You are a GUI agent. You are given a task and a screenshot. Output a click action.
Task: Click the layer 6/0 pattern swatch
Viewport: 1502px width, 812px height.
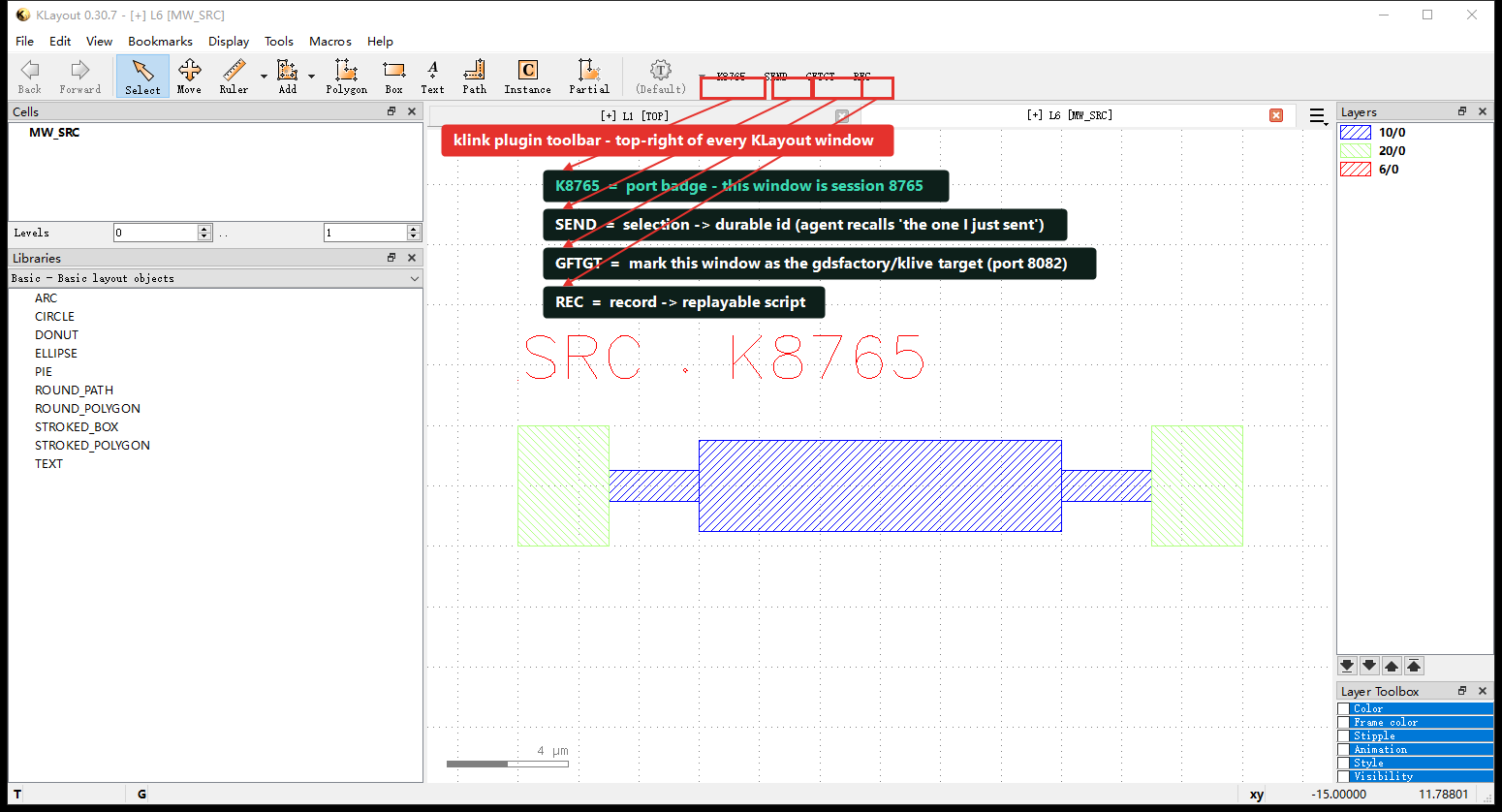click(1356, 169)
